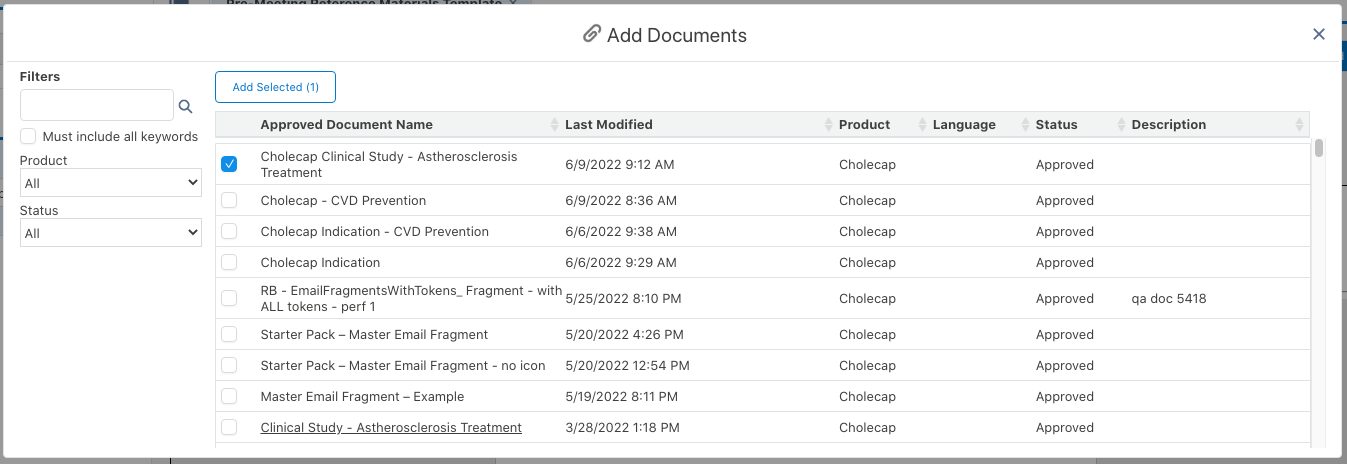
Task: Select the Cholecap - CVD Prevention checkbox
Action: coord(229,200)
